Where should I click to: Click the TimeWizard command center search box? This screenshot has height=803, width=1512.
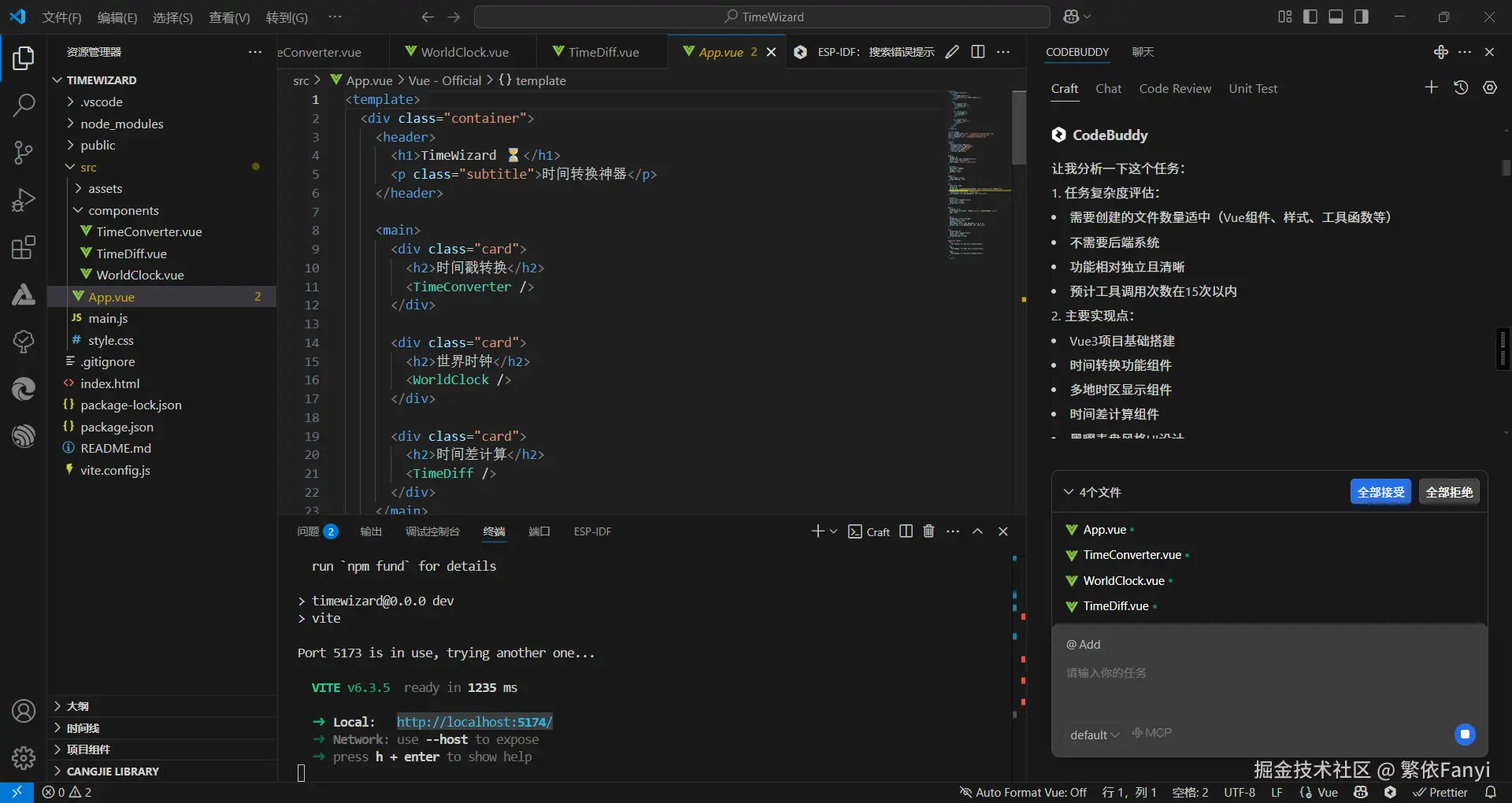pos(762,17)
